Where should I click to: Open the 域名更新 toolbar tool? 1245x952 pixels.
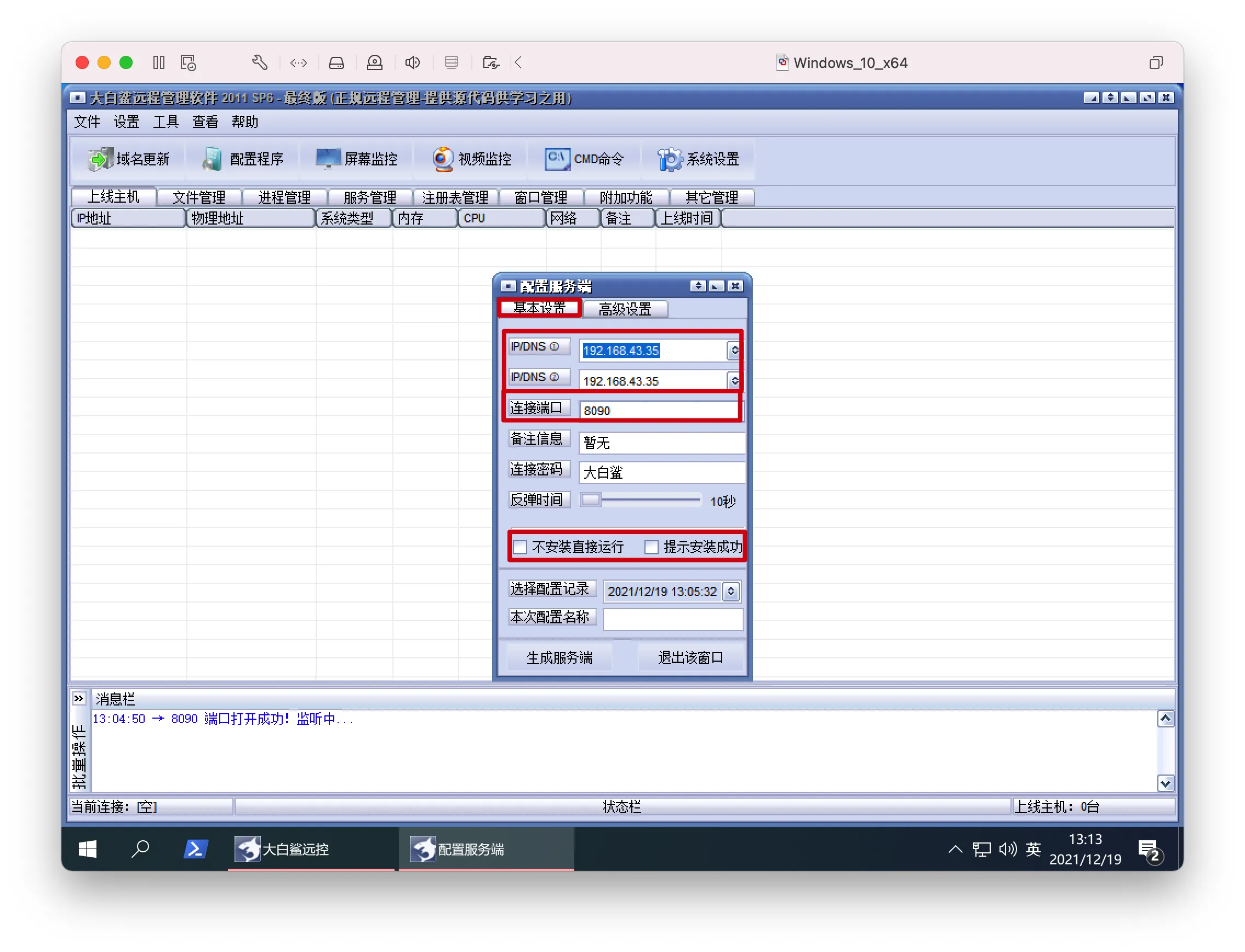point(129,159)
